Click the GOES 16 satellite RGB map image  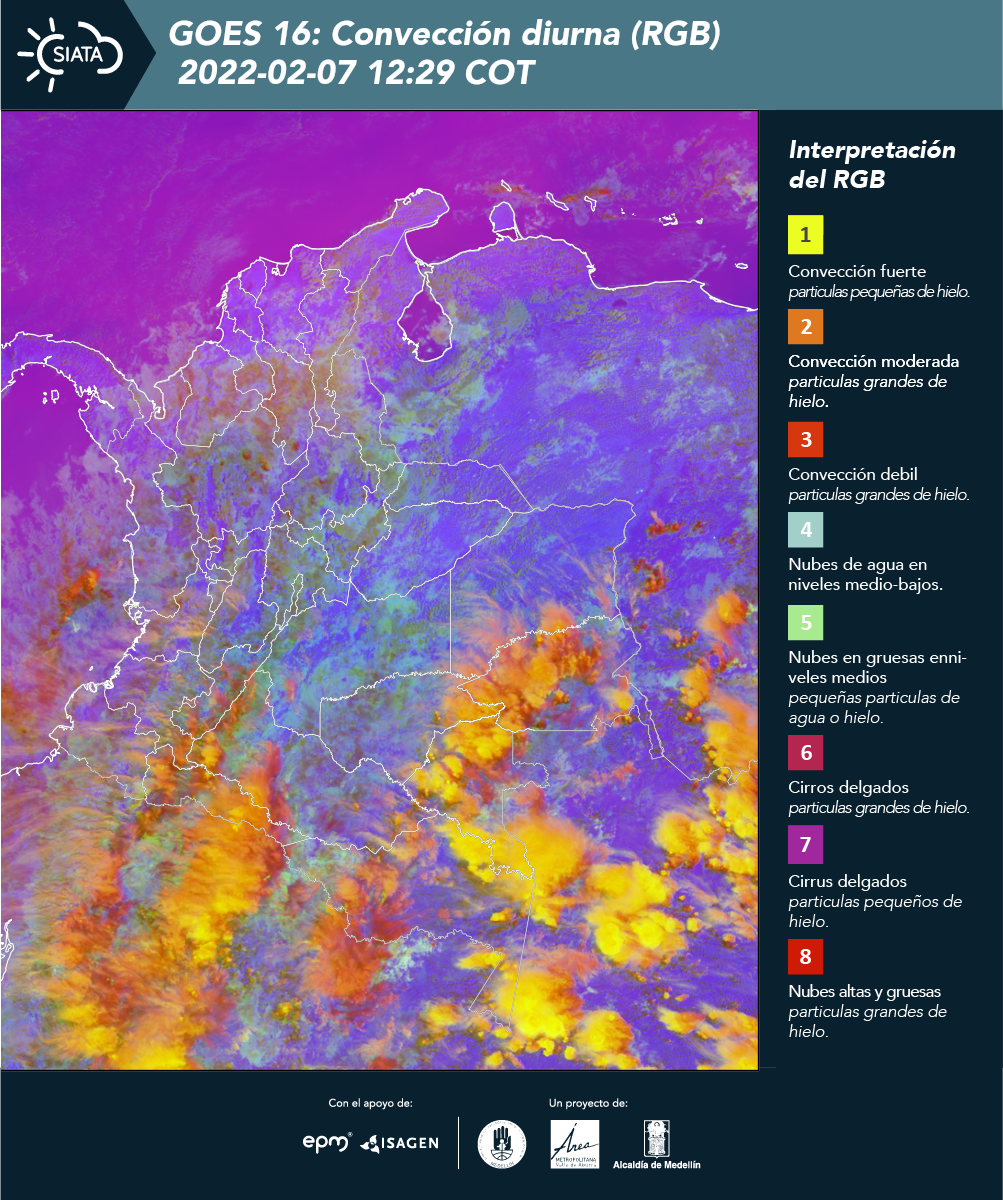[x=379, y=589]
